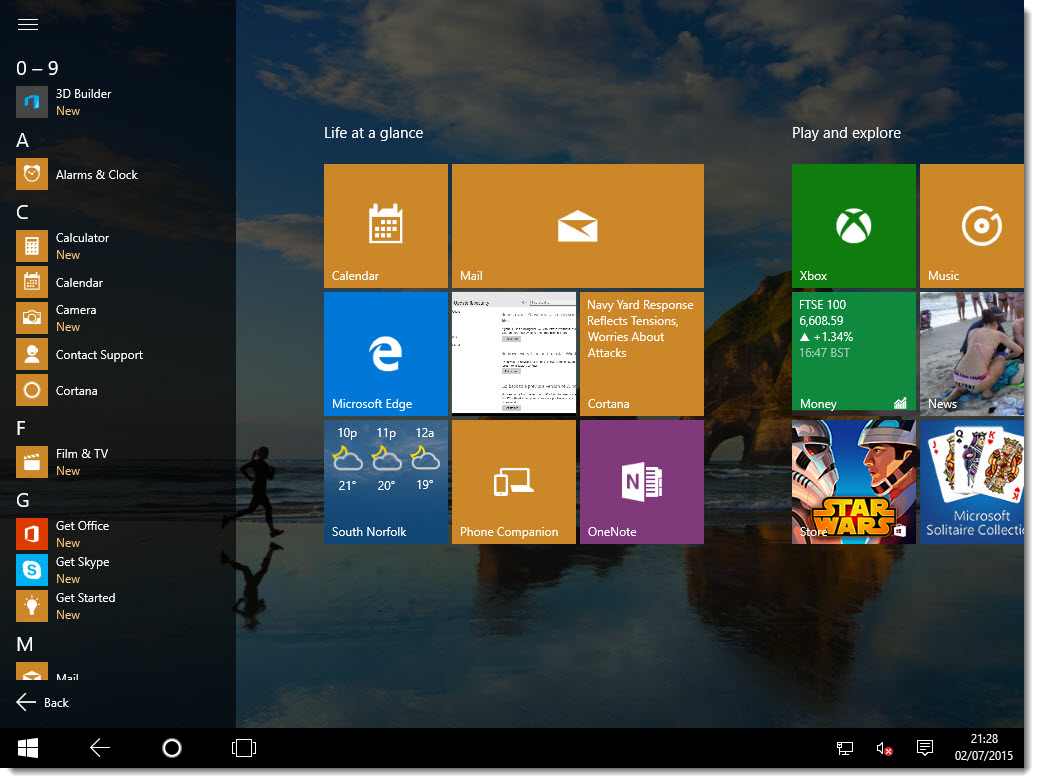The height and width of the screenshot is (783, 1039).
Task: Launch the Camera app
Action: pos(78,317)
